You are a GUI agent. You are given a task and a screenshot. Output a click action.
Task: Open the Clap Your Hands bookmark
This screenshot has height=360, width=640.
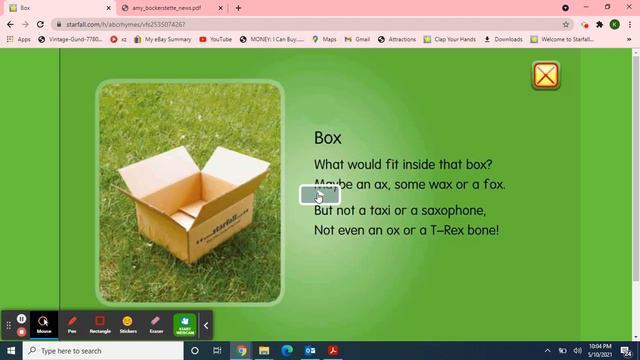pos(450,39)
